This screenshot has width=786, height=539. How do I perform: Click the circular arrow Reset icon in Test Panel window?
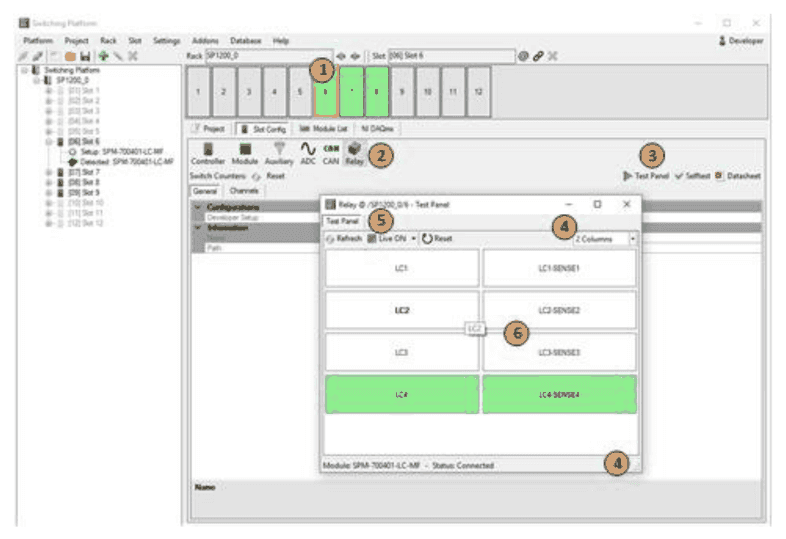point(427,239)
